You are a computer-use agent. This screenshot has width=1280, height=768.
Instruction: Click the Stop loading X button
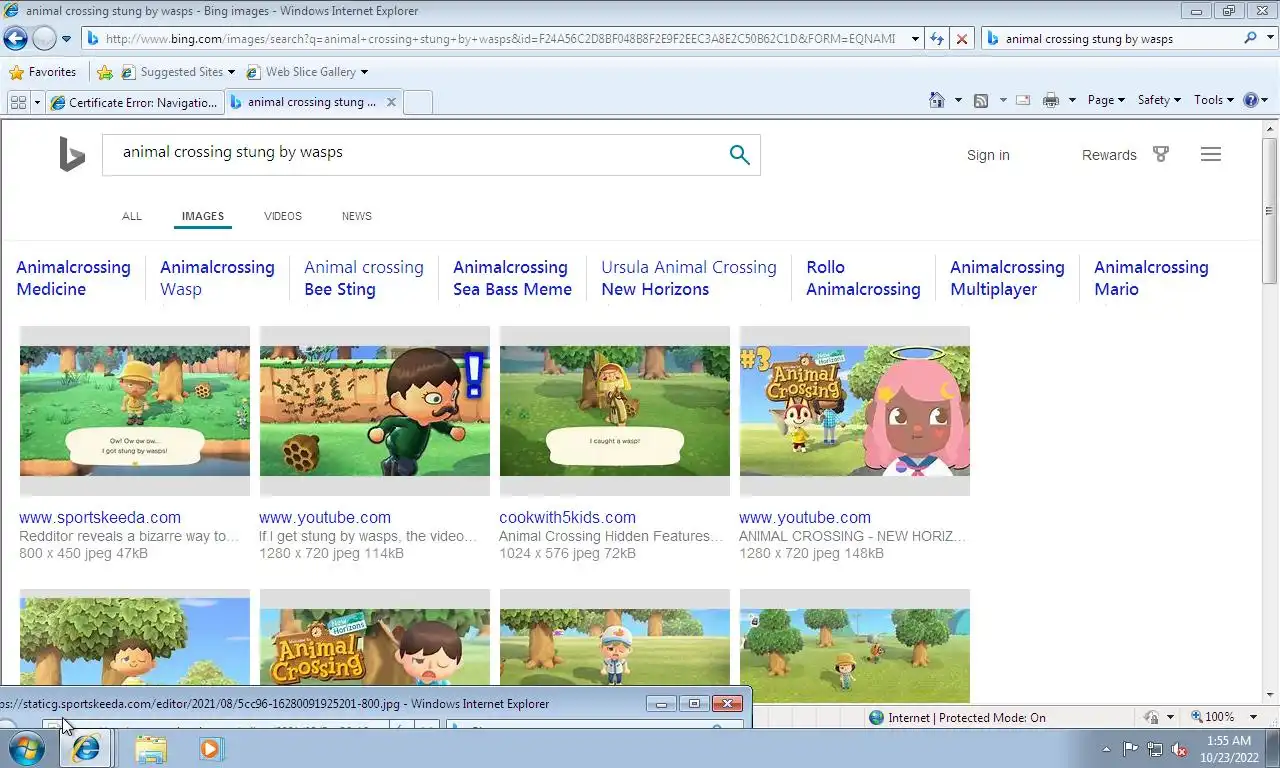(962, 39)
